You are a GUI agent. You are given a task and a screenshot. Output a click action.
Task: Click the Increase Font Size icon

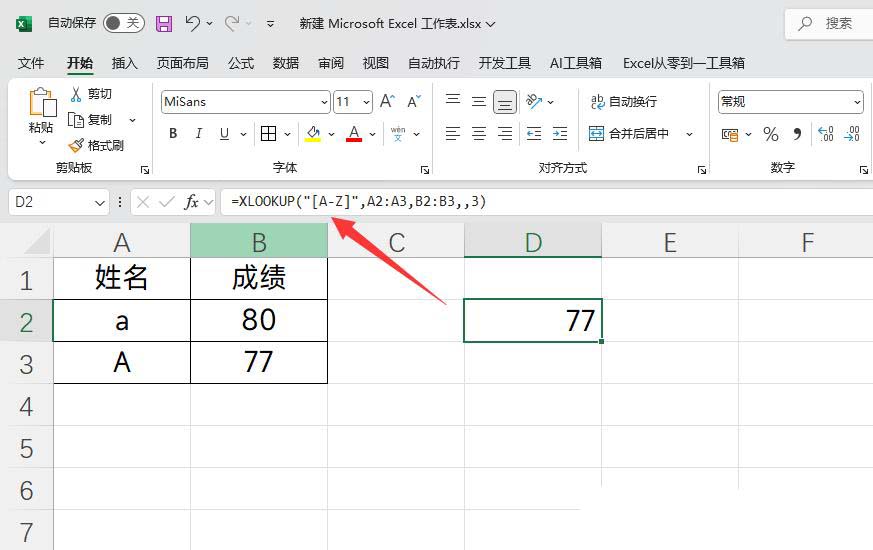point(388,101)
